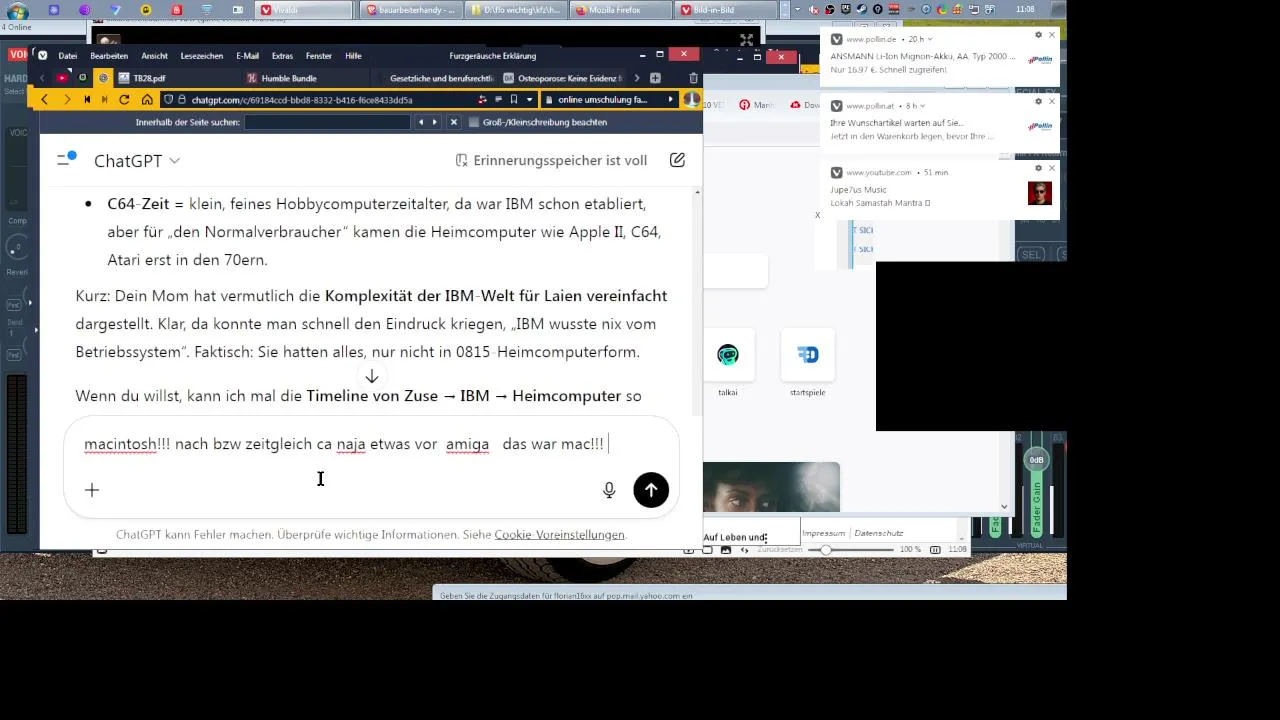Expand the search field dropdown arrow
Viewport: 1280px width, 720px height.
[x=671, y=100]
